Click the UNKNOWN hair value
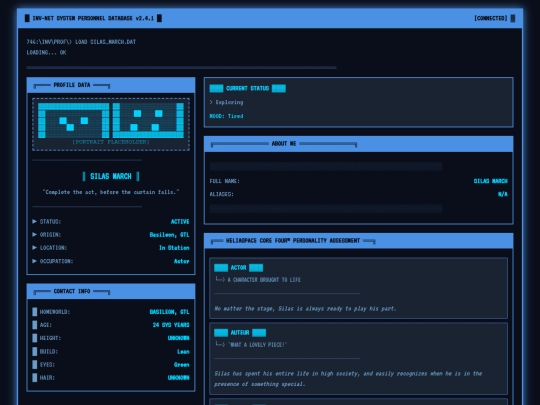 [x=178, y=377]
